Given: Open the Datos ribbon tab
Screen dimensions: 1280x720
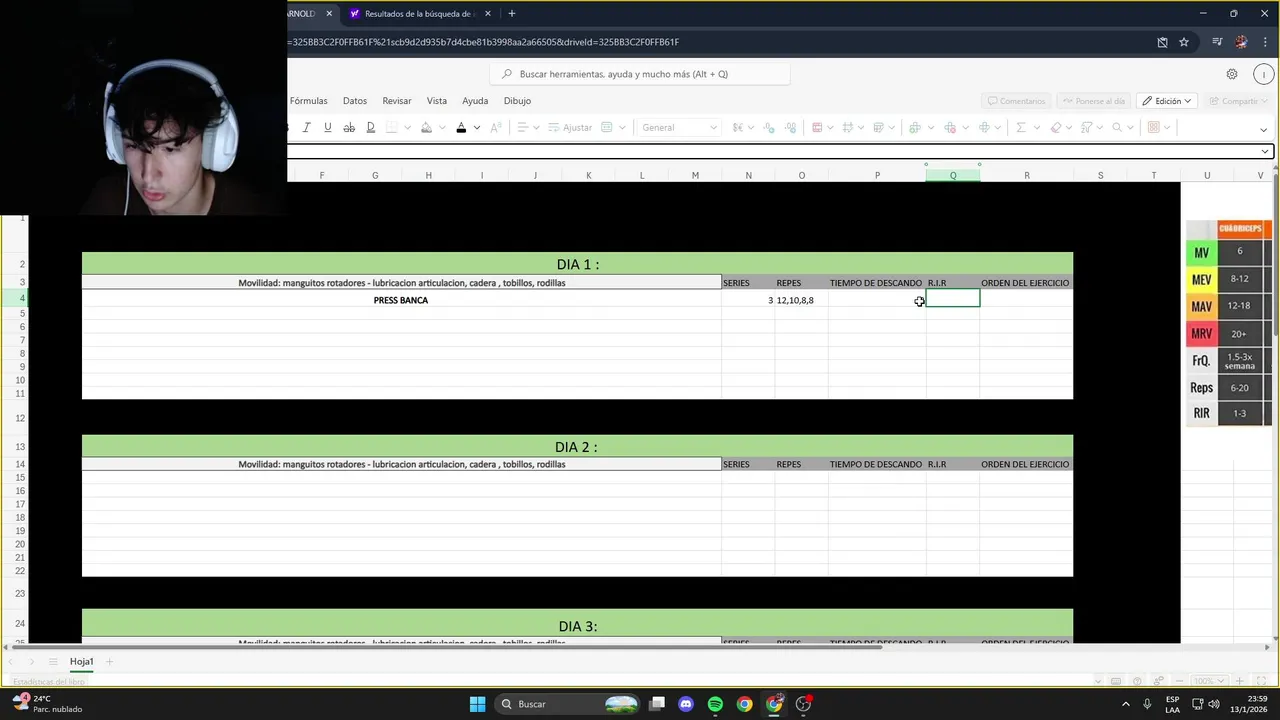Looking at the screenshot, I should coord(355,101).
